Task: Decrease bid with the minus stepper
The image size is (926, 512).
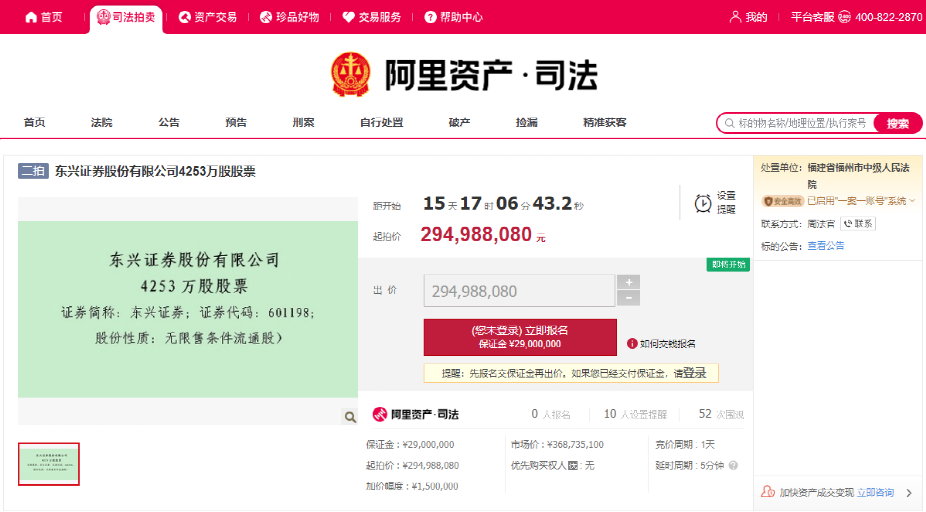Action: [x=628, y=298]
